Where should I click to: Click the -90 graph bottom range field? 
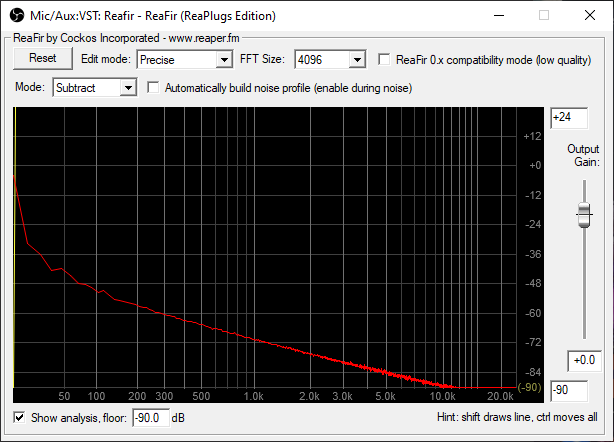[569, 390]
